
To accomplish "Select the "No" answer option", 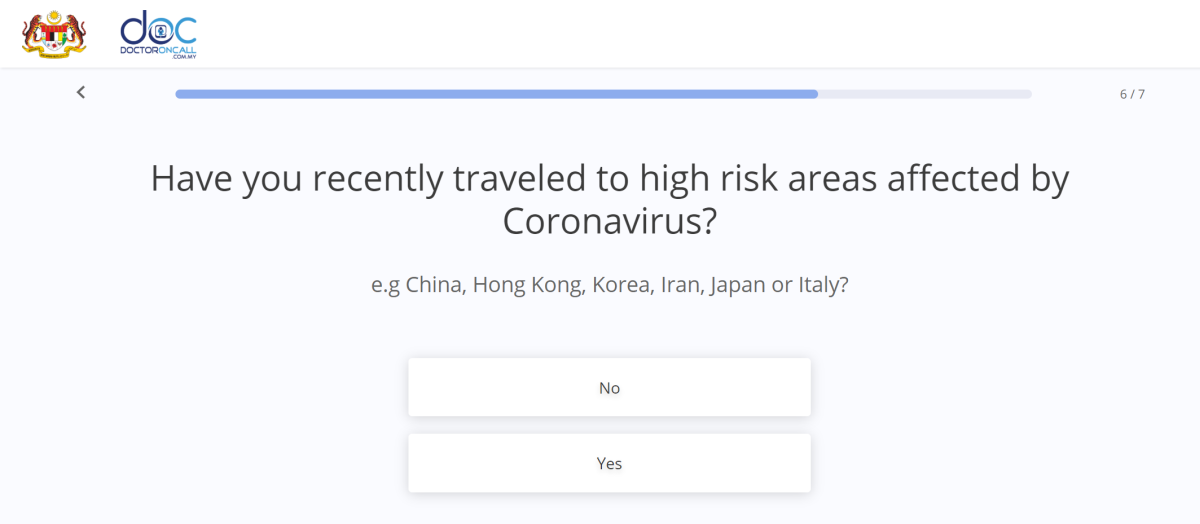I will pos(609,387).
